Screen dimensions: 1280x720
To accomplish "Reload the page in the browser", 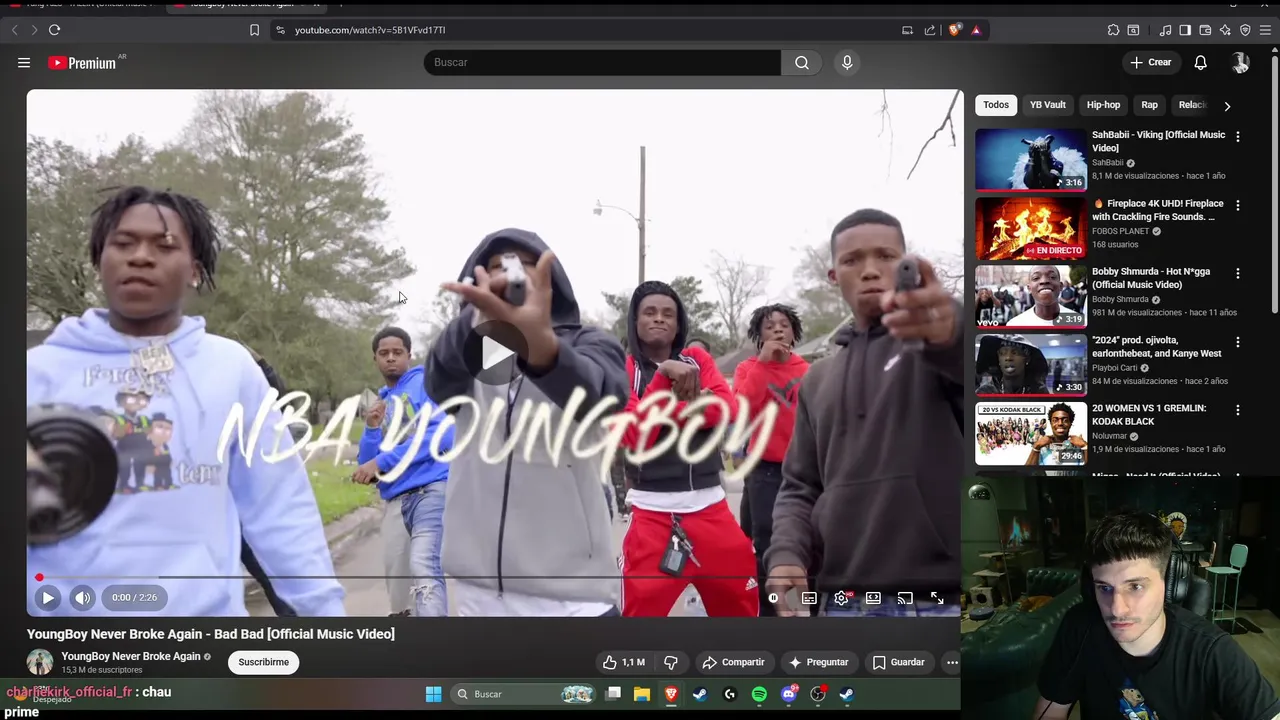I will point(54,30).
